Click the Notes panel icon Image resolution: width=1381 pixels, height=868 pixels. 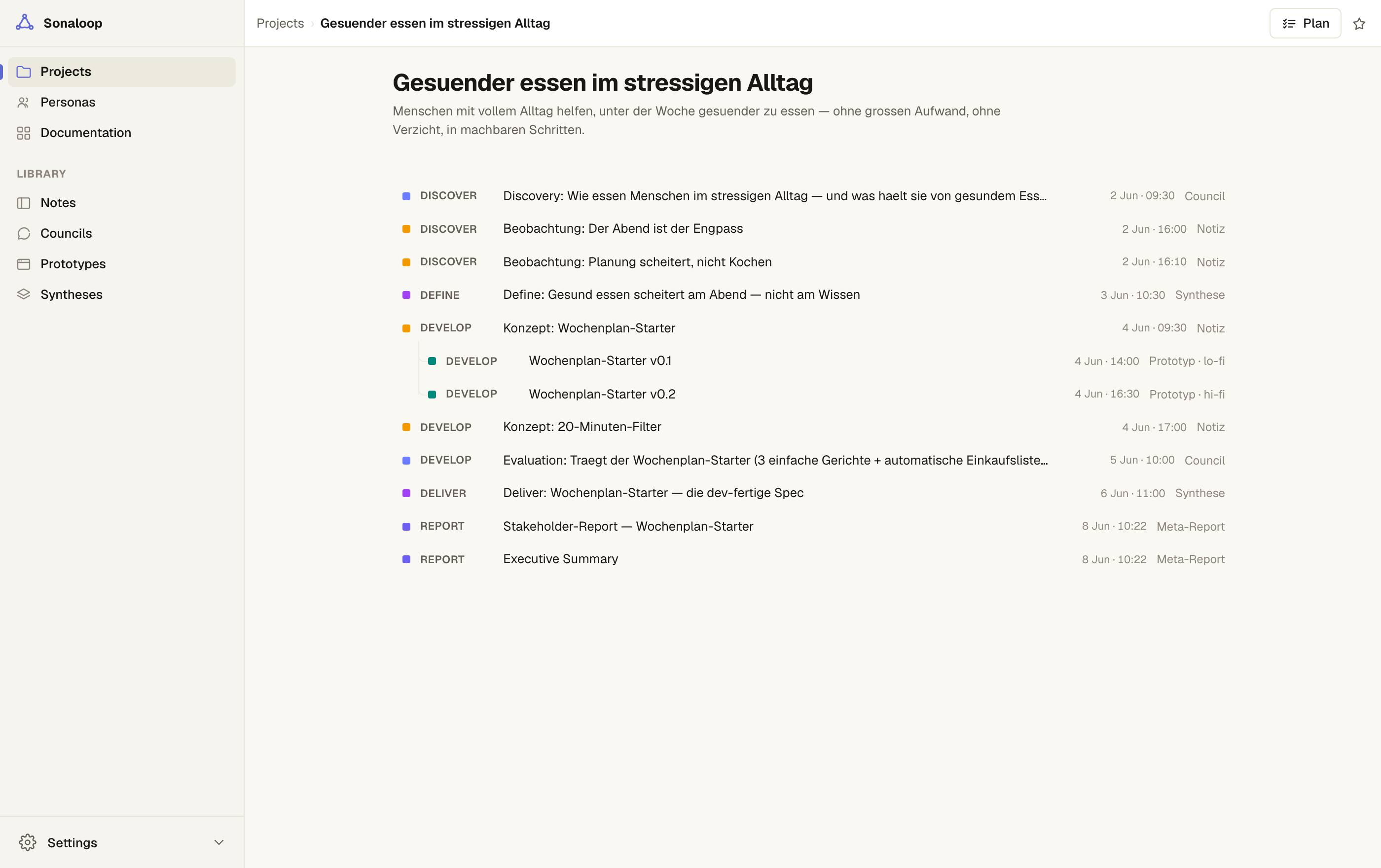24,203
